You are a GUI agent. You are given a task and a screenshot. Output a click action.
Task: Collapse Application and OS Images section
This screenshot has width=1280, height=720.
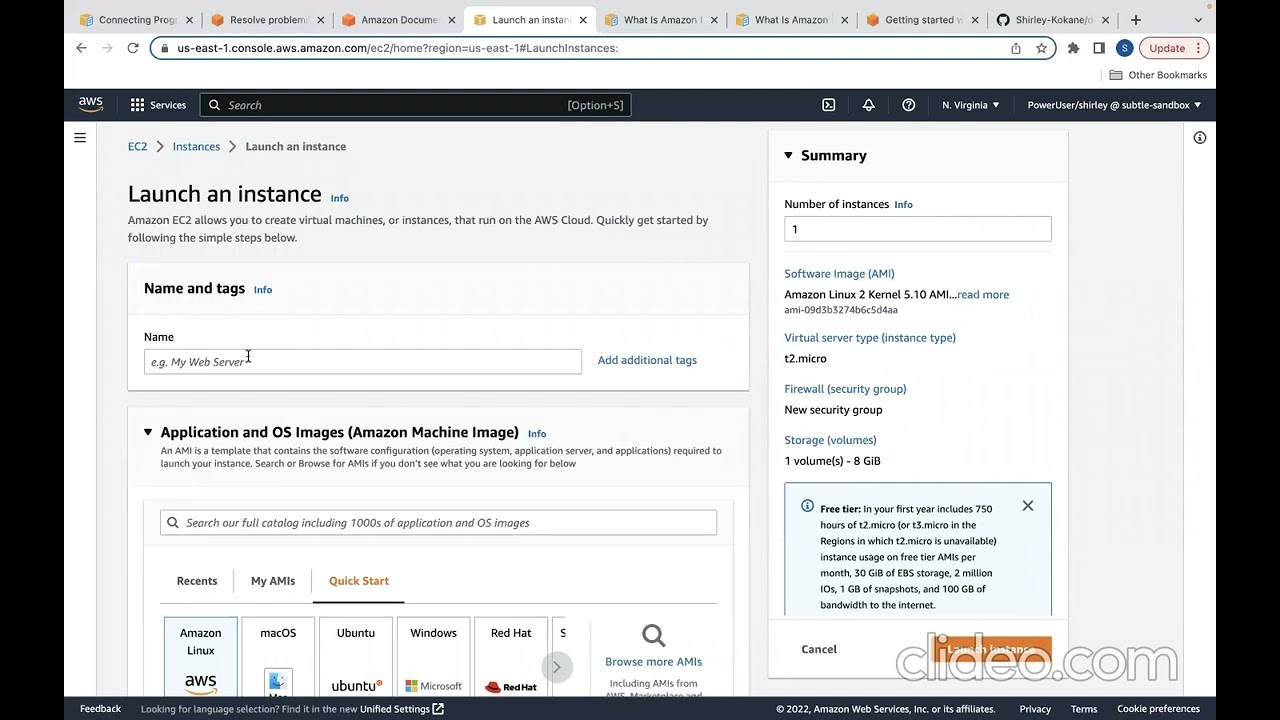pyautogui.click(x=148, y=432)
